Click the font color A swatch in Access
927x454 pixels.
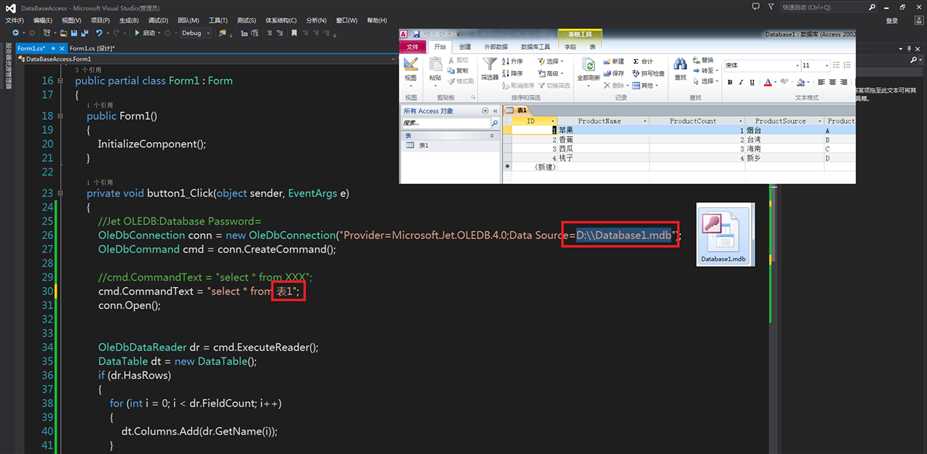coord(768,82)
